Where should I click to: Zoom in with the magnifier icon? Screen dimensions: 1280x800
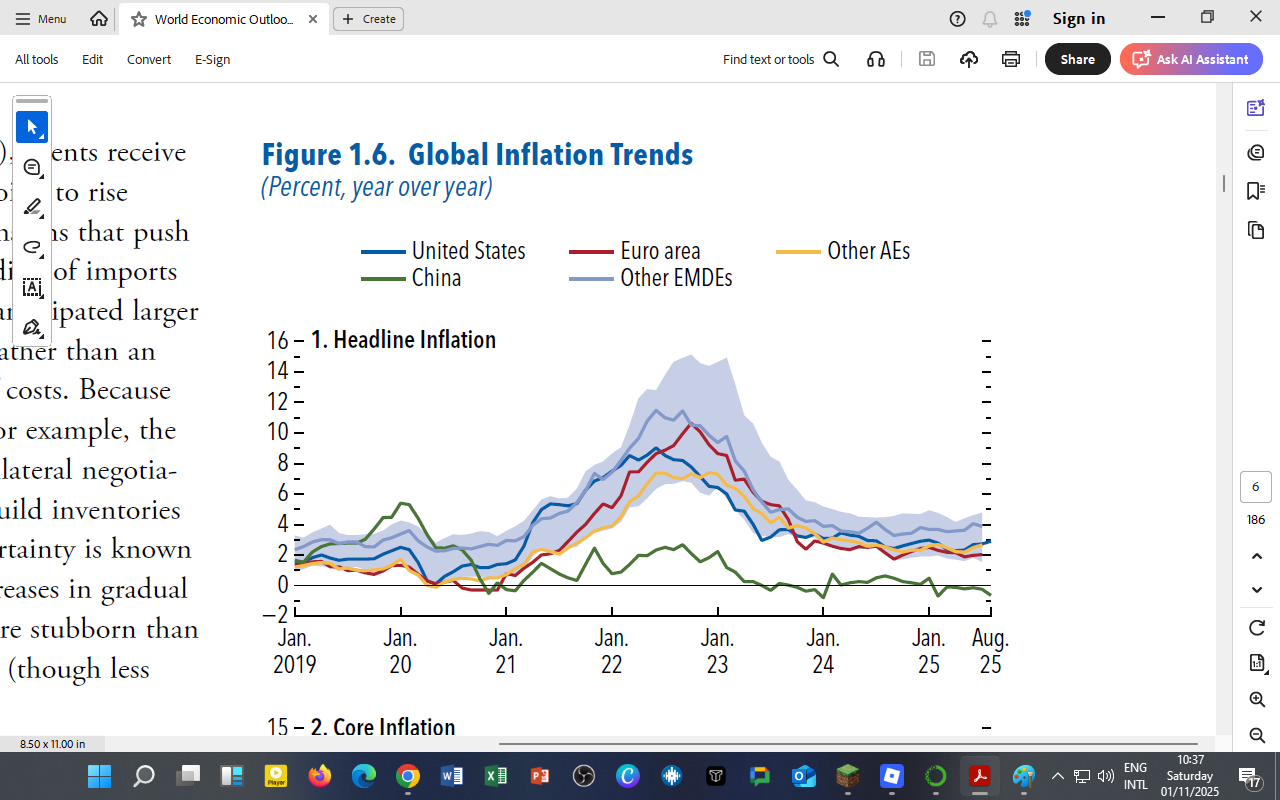click(1257, 699)
